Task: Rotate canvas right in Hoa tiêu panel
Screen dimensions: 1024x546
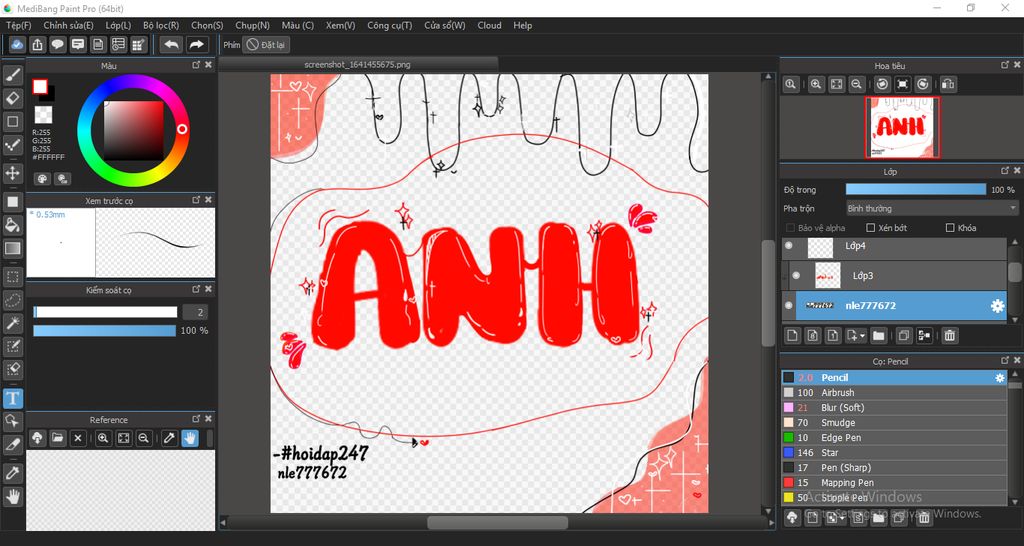Action: point(923,84)
